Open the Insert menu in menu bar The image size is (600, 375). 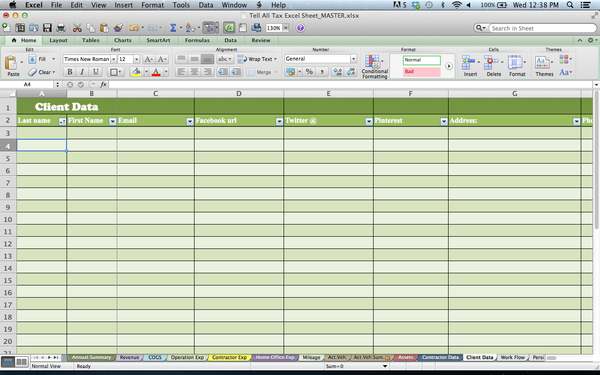[x=124, y=5]
